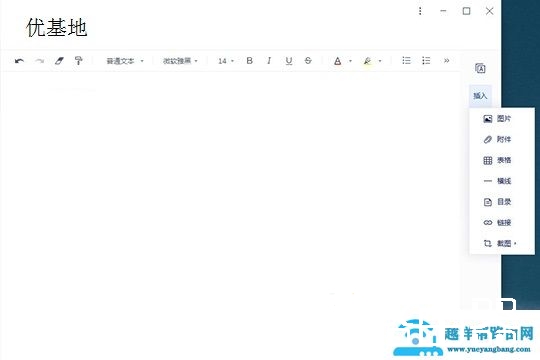Open the font size 14 dropdown

point(226,61)
